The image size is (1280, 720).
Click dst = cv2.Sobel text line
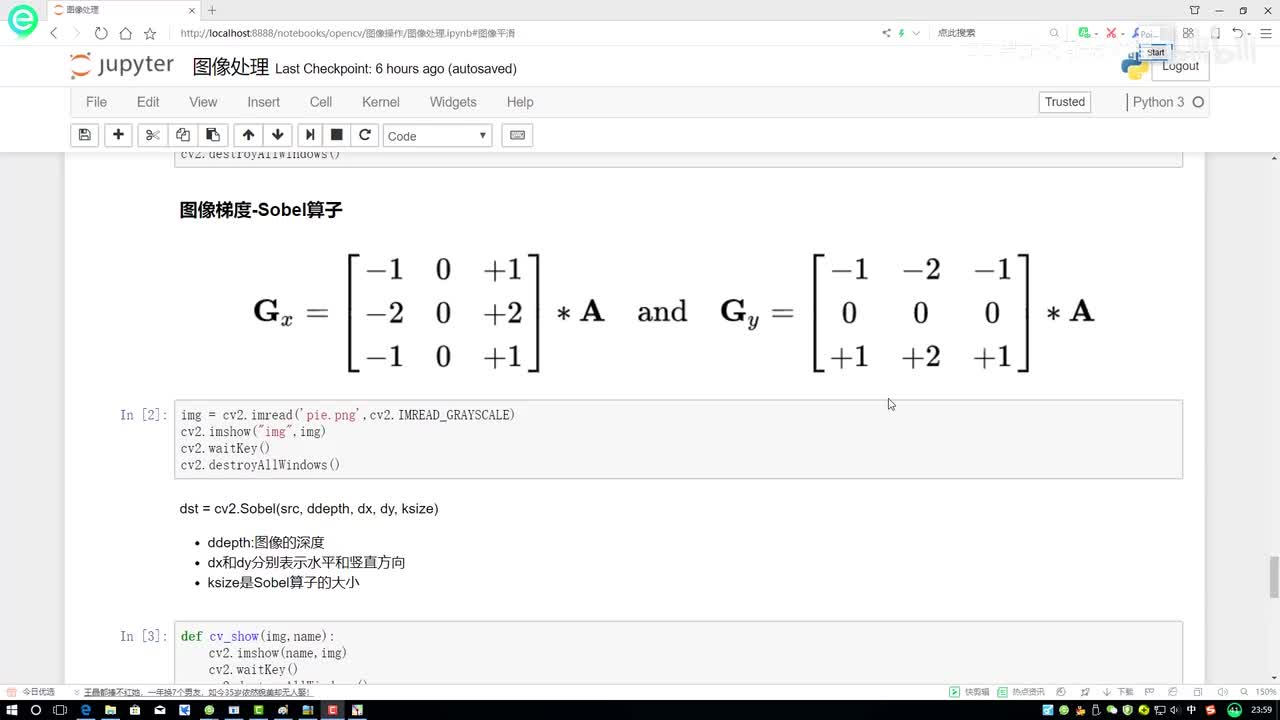pos(309,508)
